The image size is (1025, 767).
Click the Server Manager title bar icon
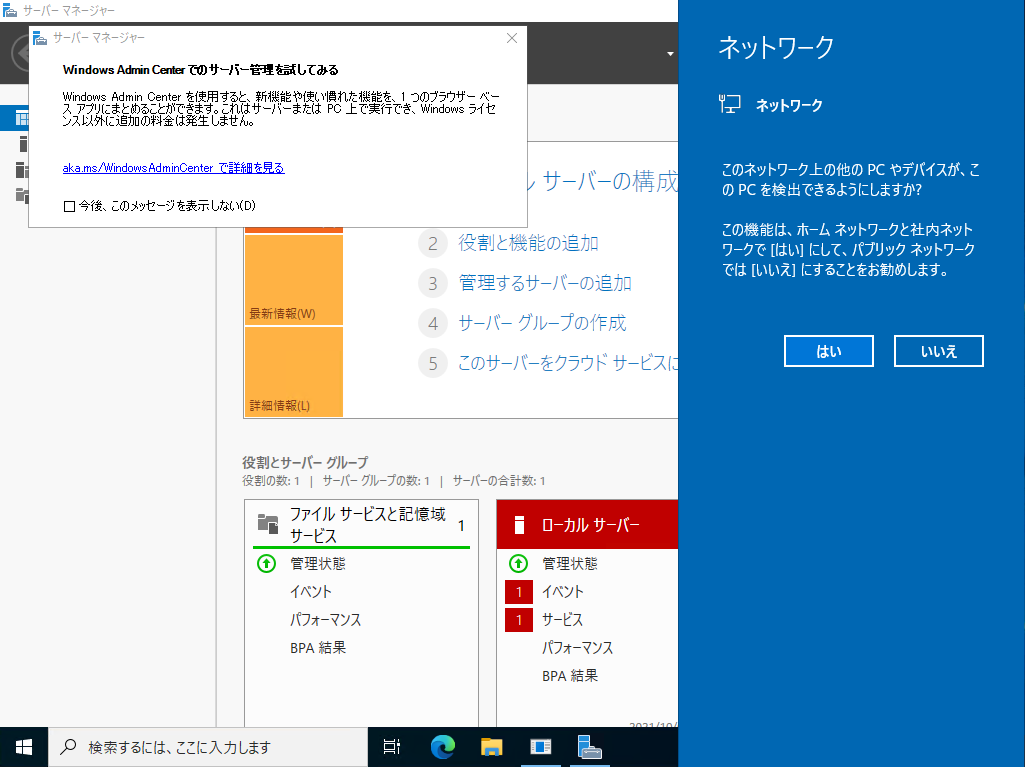[9, 10]
